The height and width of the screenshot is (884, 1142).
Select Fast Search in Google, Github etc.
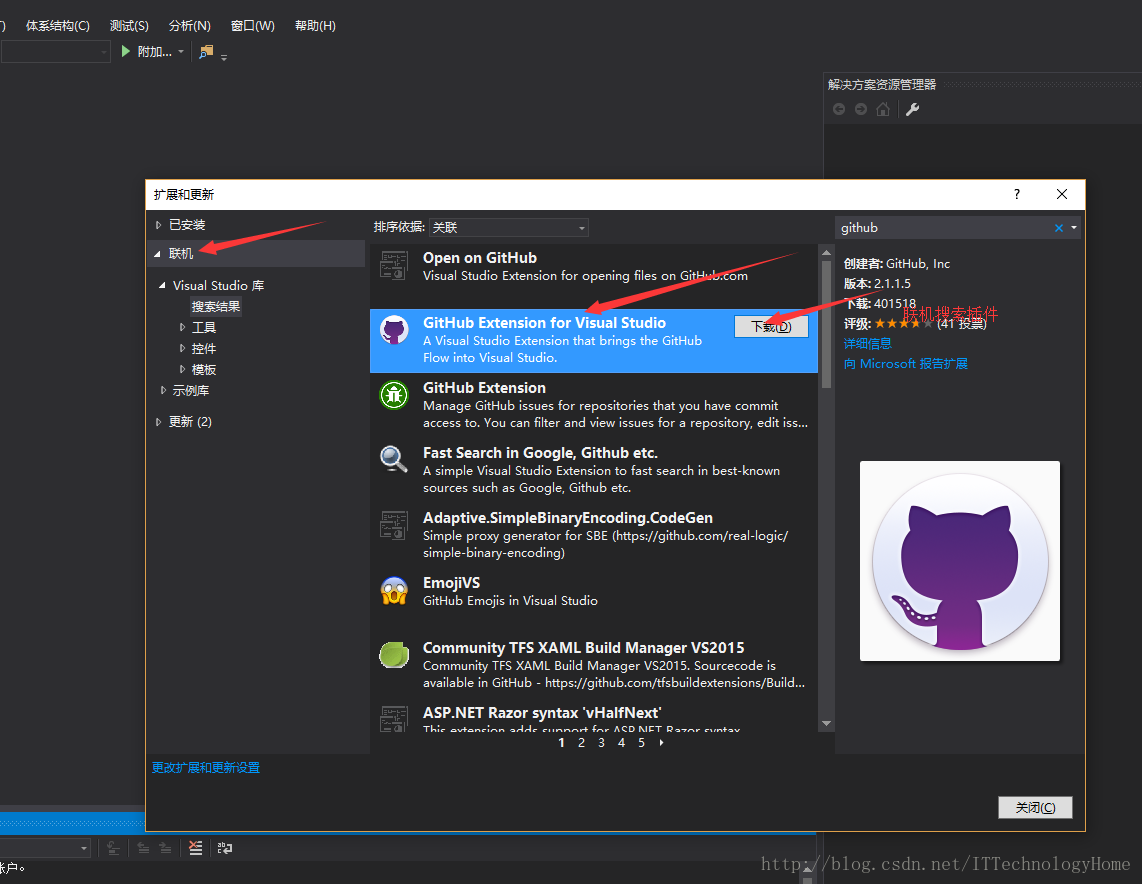pos(594,470)
